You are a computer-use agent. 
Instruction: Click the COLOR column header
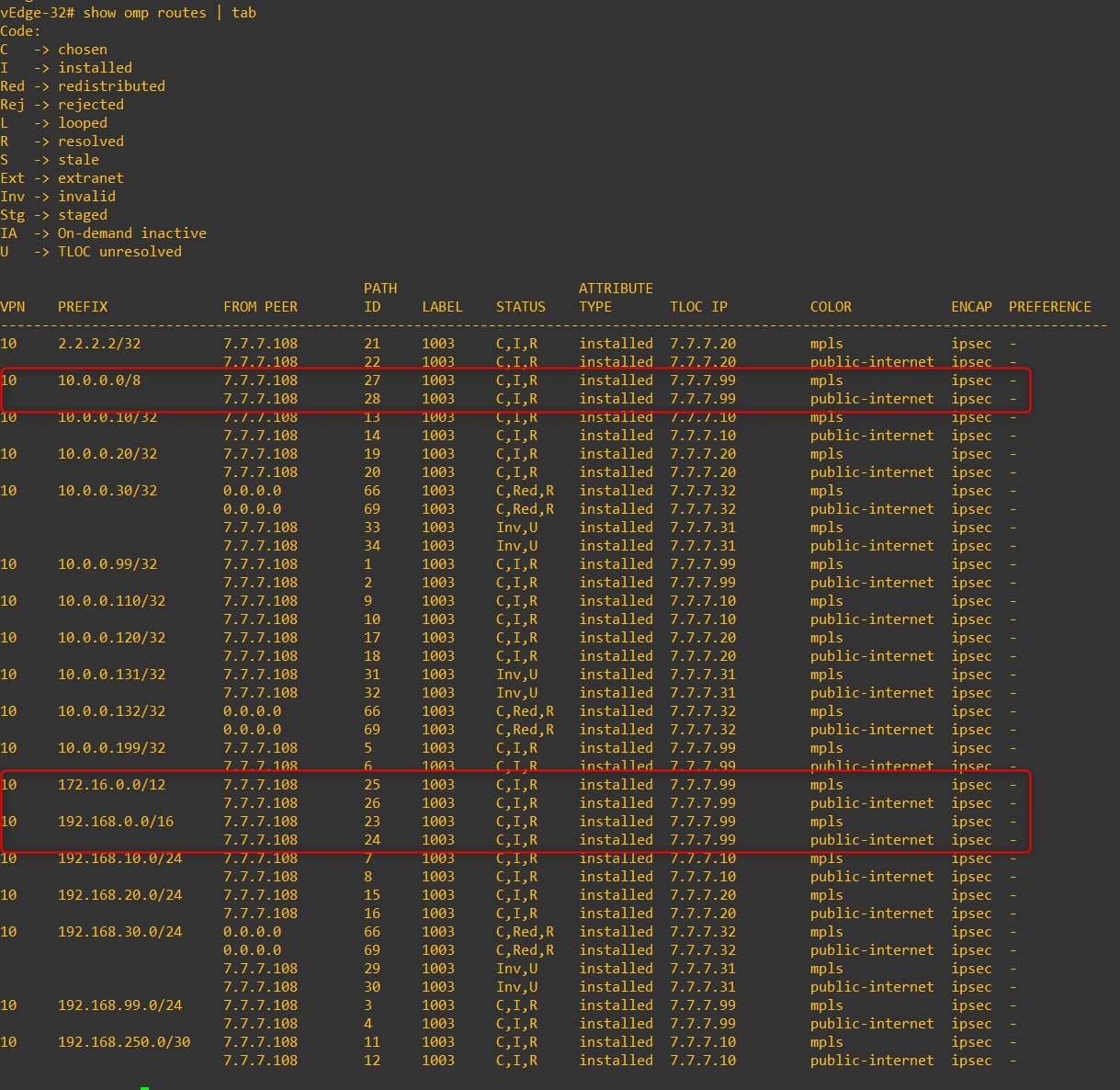click(x=831, y=307)
